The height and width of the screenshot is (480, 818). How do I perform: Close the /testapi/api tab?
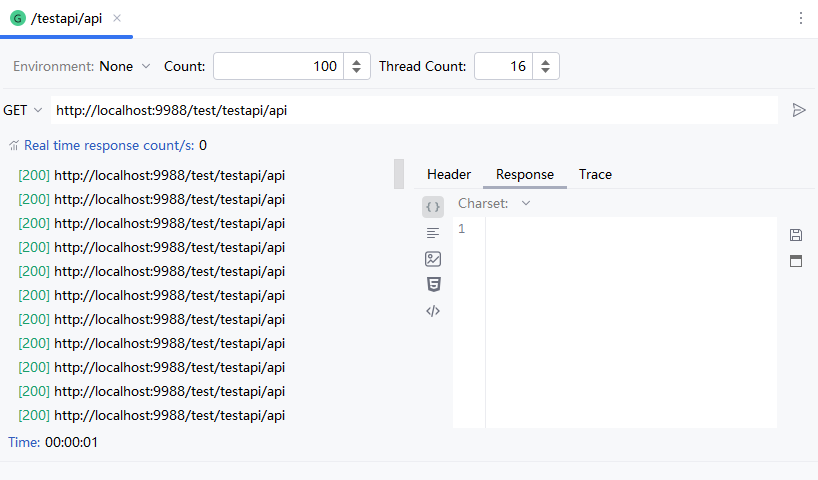[x=117, y=18]
